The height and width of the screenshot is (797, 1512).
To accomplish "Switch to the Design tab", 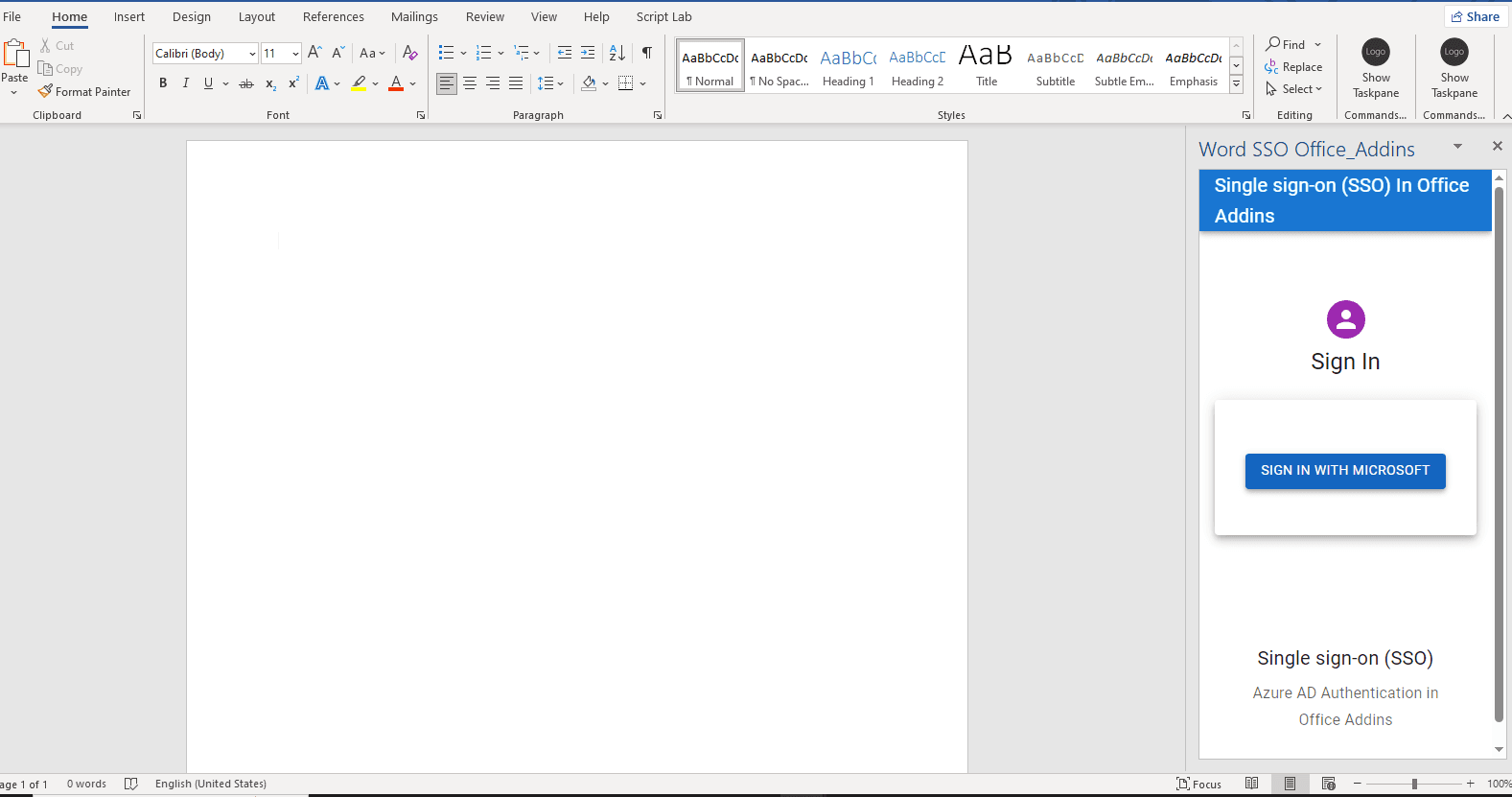I will pyautogui.click(x=192, y=16).
